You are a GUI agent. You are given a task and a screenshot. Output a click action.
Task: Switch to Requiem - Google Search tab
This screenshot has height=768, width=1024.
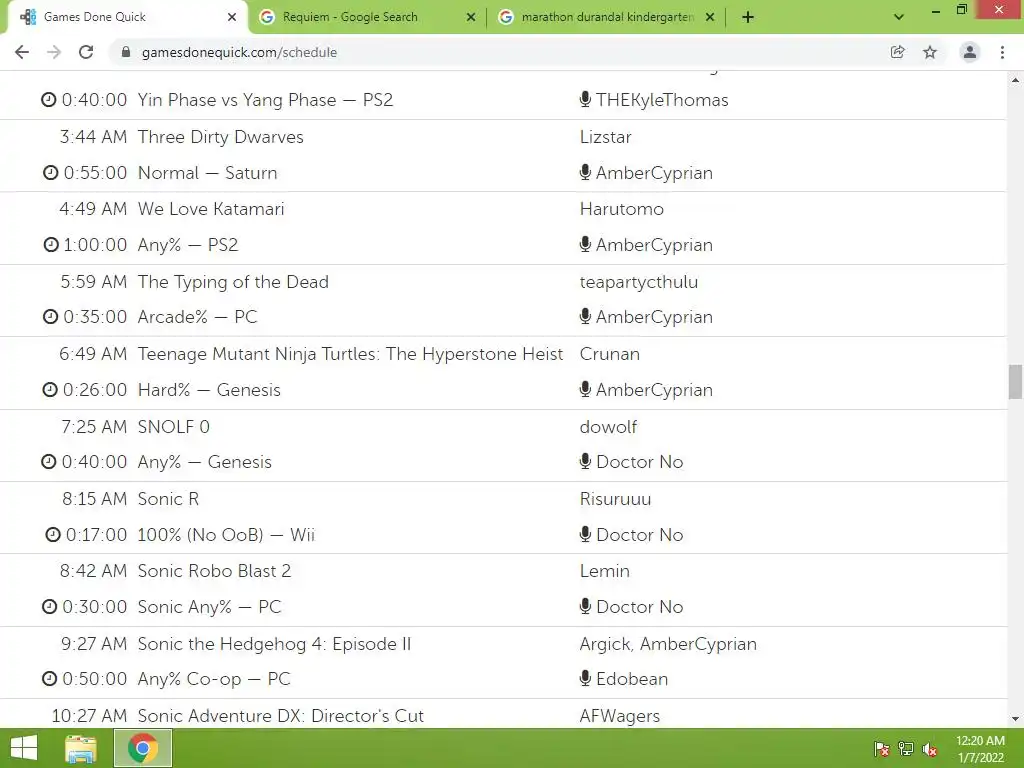pyautogui.click(x=368, y=17)
